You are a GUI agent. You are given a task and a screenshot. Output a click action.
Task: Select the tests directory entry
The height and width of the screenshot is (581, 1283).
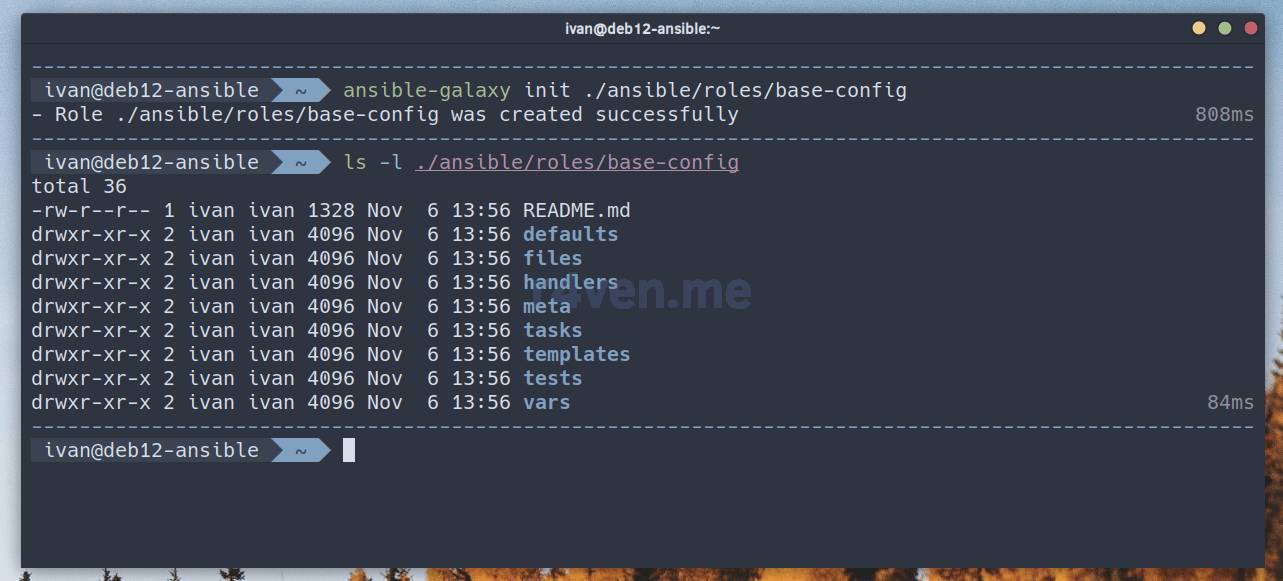pos(552,378)
